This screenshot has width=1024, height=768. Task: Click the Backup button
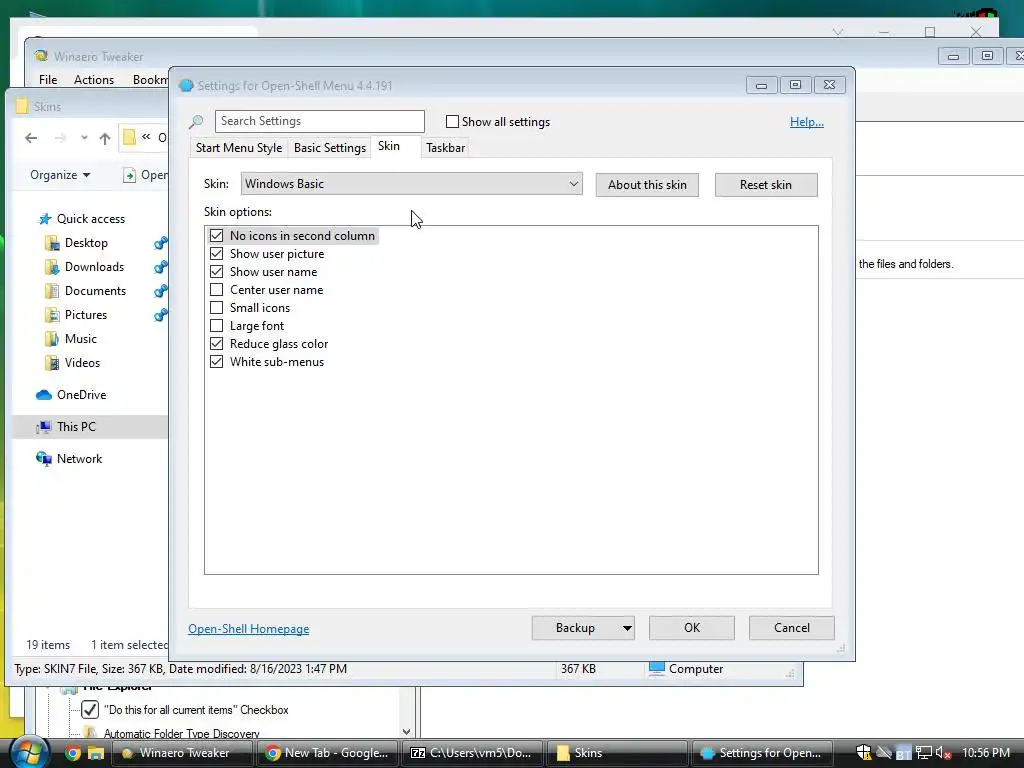(575, 628)
